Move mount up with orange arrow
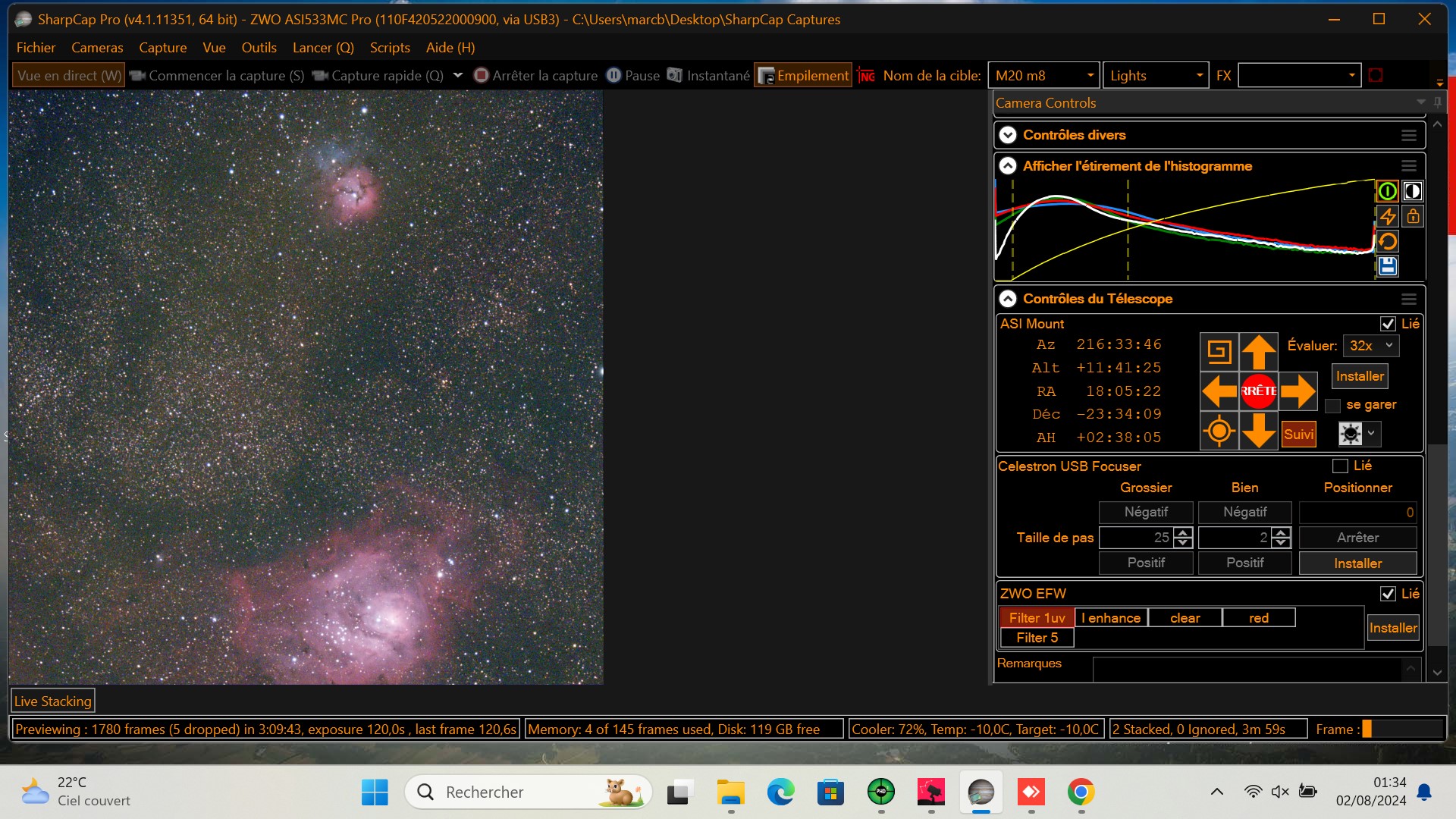The image size is (1456, 819). (x=1259, y=352)
